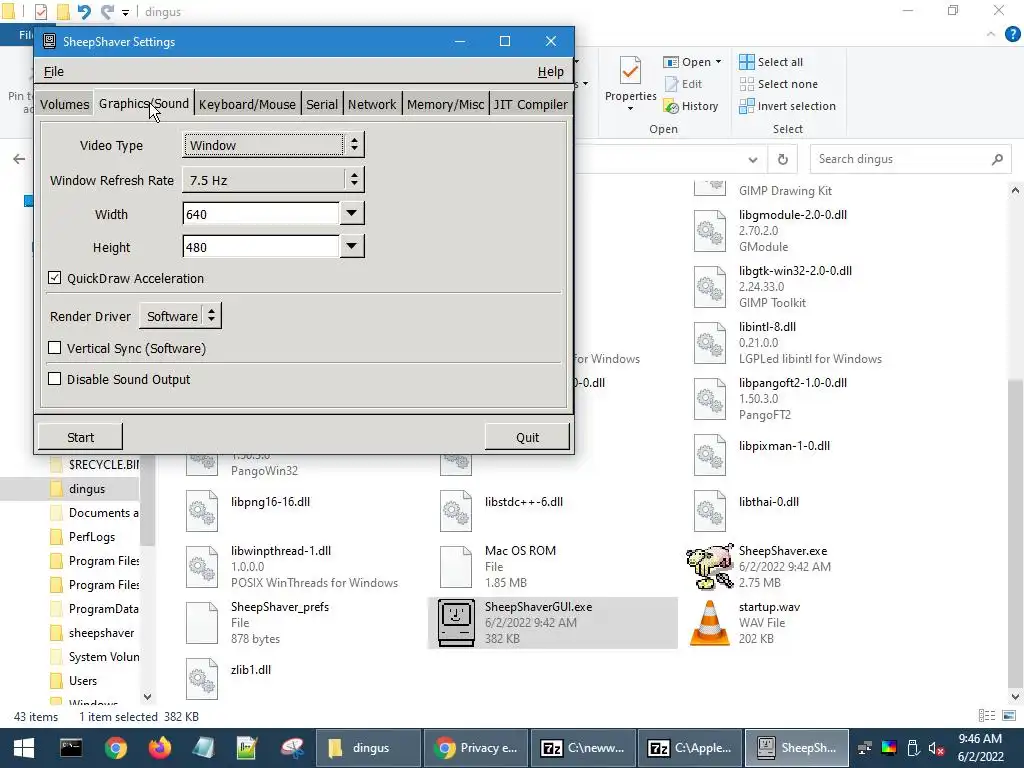Open Window Refresh Rate dropdown

click(x=273, y=180)
